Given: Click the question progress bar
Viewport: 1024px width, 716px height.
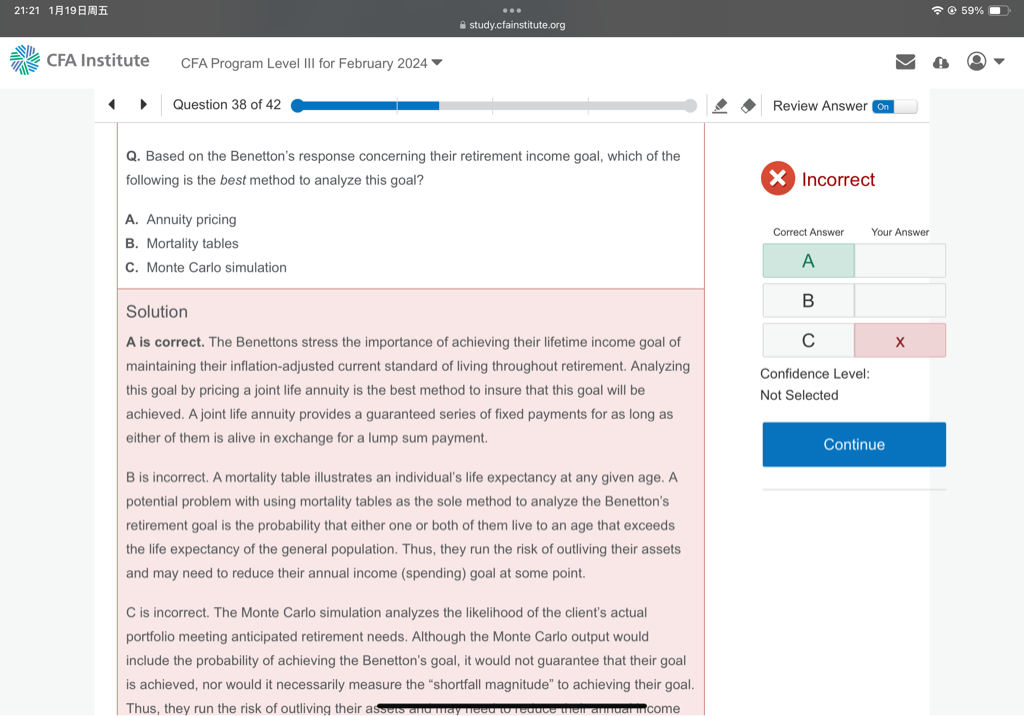Looking at the screenshot, I should click(494, 106).
